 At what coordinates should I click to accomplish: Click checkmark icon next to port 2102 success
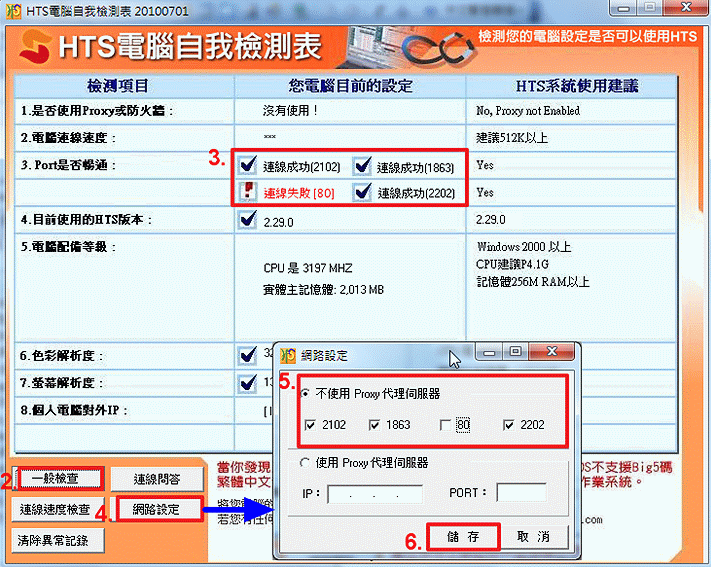click(248, 166)
